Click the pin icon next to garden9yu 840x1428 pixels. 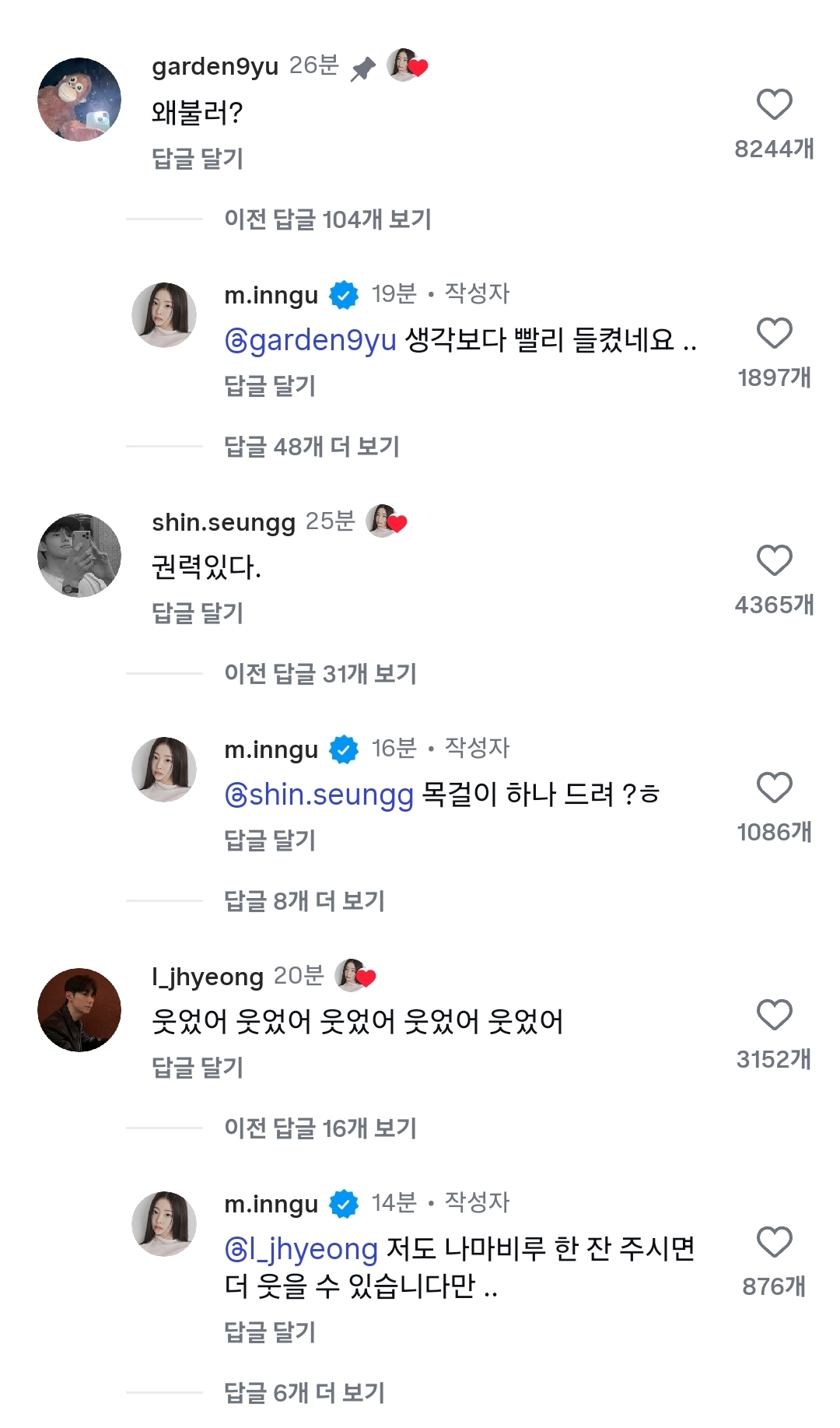click(x=362, y=69)
